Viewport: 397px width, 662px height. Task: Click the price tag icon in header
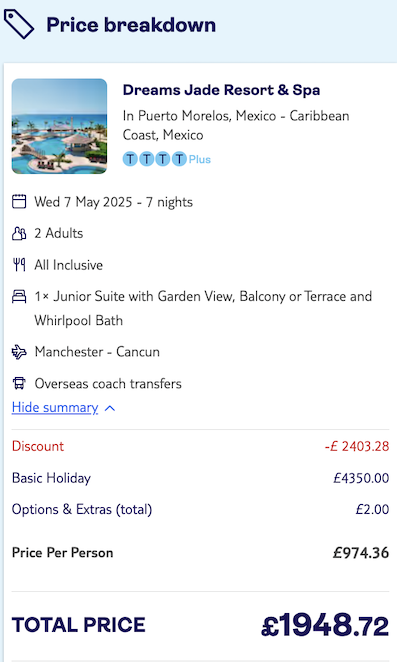click(19, 25)
